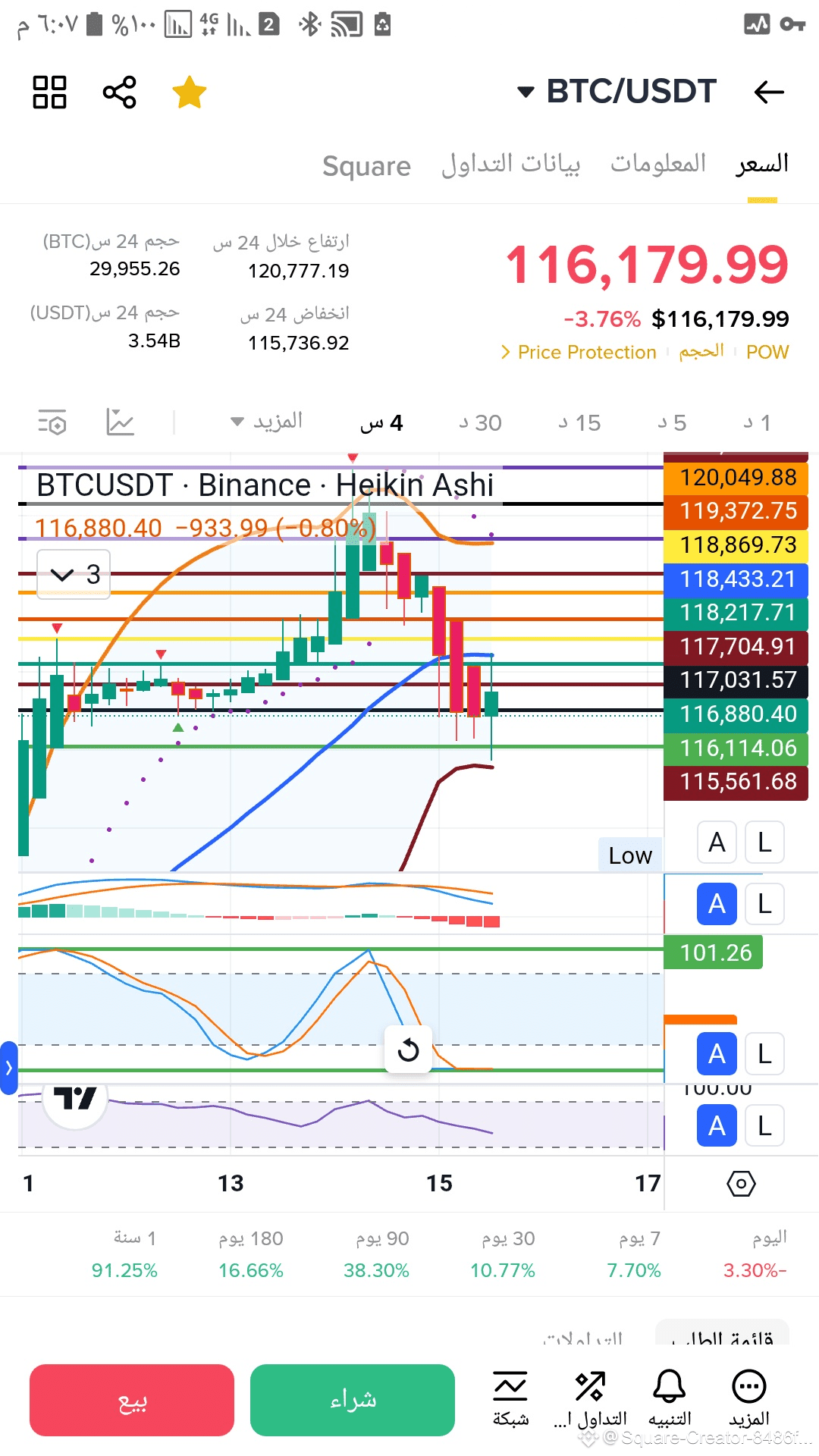This screenshot has height=1456, width=819.
Task: Select the 4 س timeframe
Action: [x=381, y=423]
